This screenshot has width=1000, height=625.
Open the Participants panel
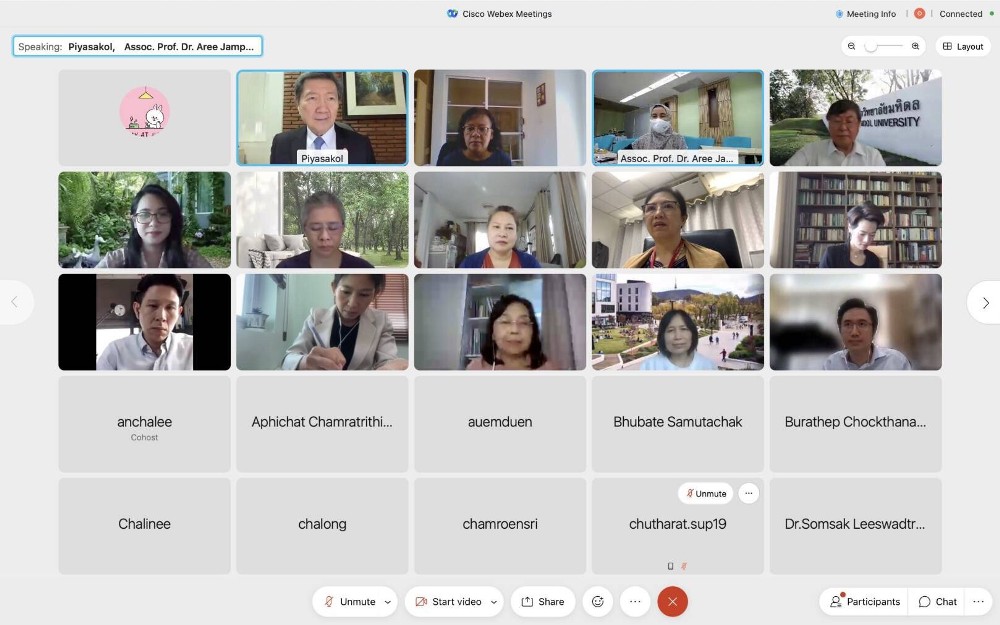864,601
